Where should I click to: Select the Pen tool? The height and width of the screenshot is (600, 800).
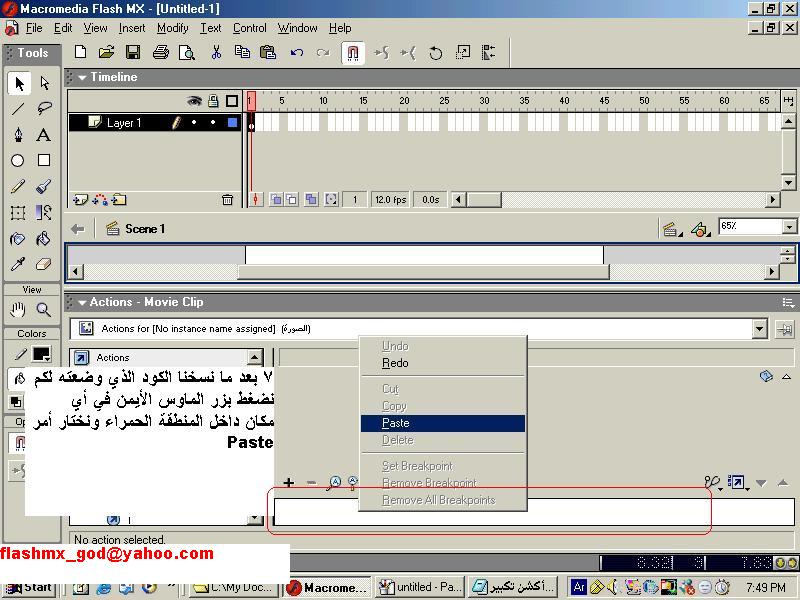pyautogui.click(x=18, y=135)
